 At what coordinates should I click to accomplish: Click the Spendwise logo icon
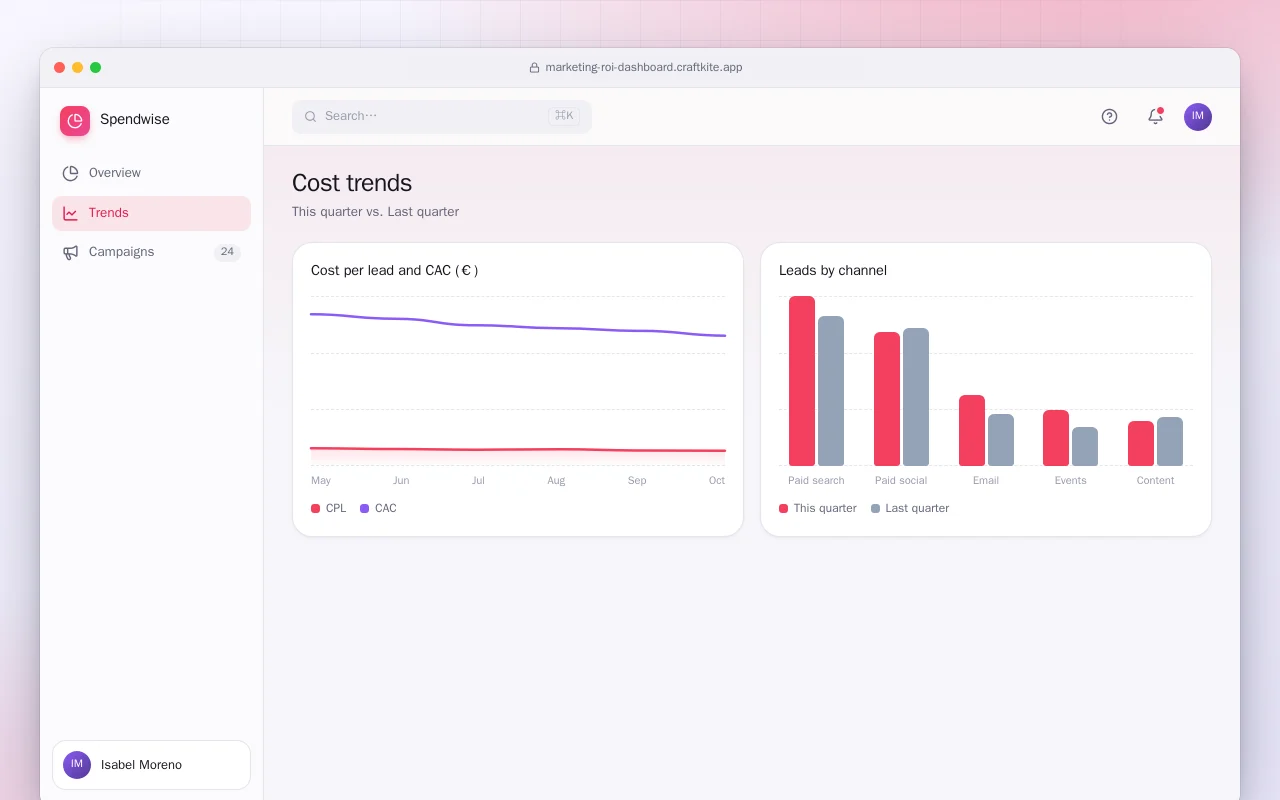point(75,121)
